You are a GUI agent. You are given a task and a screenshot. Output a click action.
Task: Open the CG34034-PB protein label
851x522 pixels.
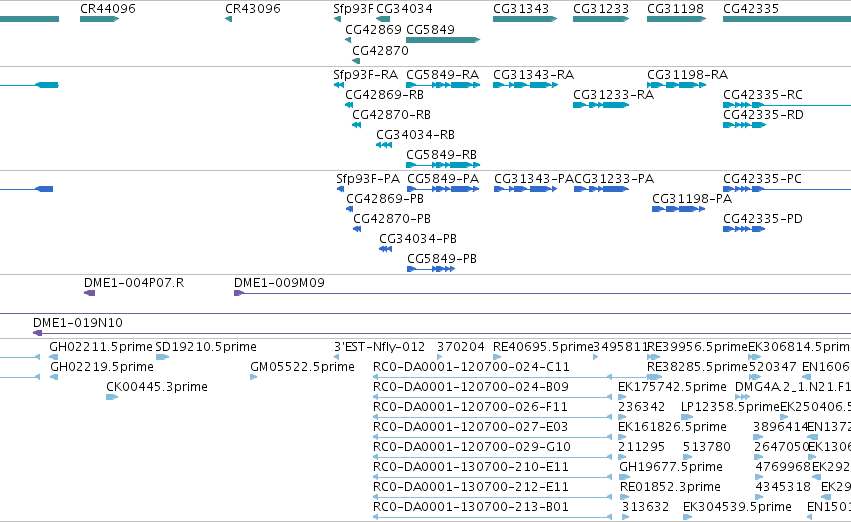pyautogui.click(x=418, y=239)
